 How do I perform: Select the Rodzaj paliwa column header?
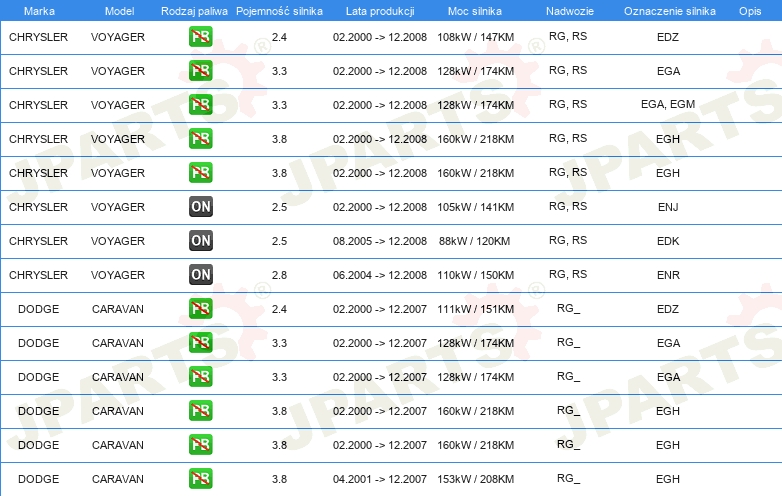[x=194, y=10]
